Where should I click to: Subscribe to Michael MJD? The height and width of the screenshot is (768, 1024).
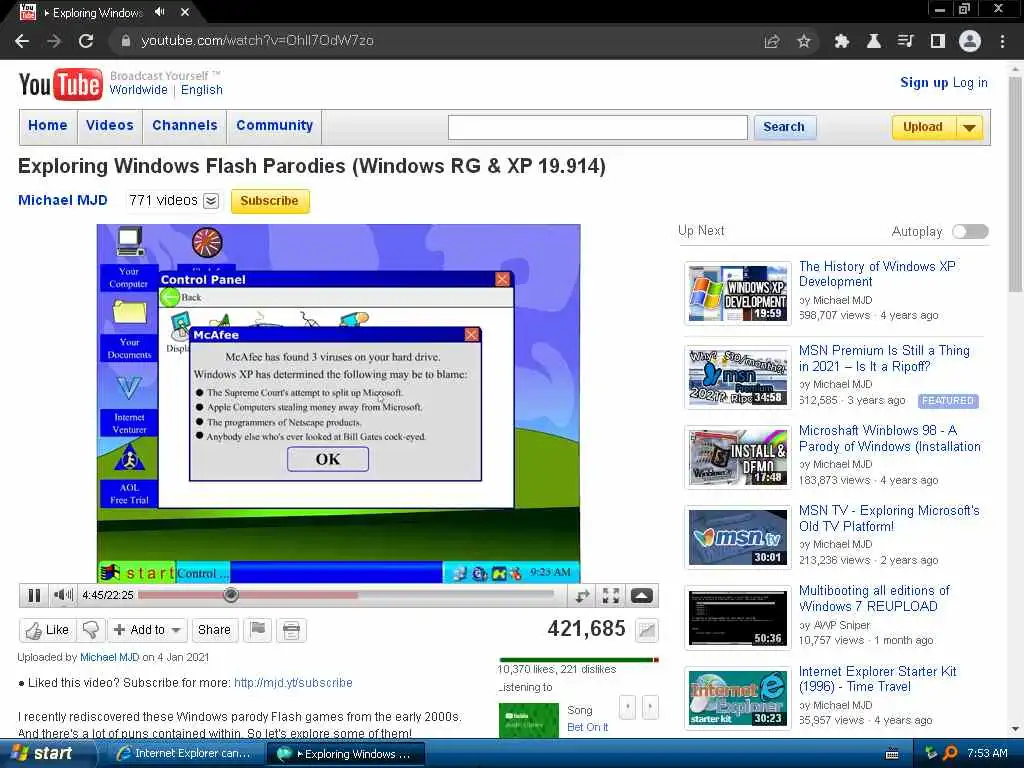(270, 201)
